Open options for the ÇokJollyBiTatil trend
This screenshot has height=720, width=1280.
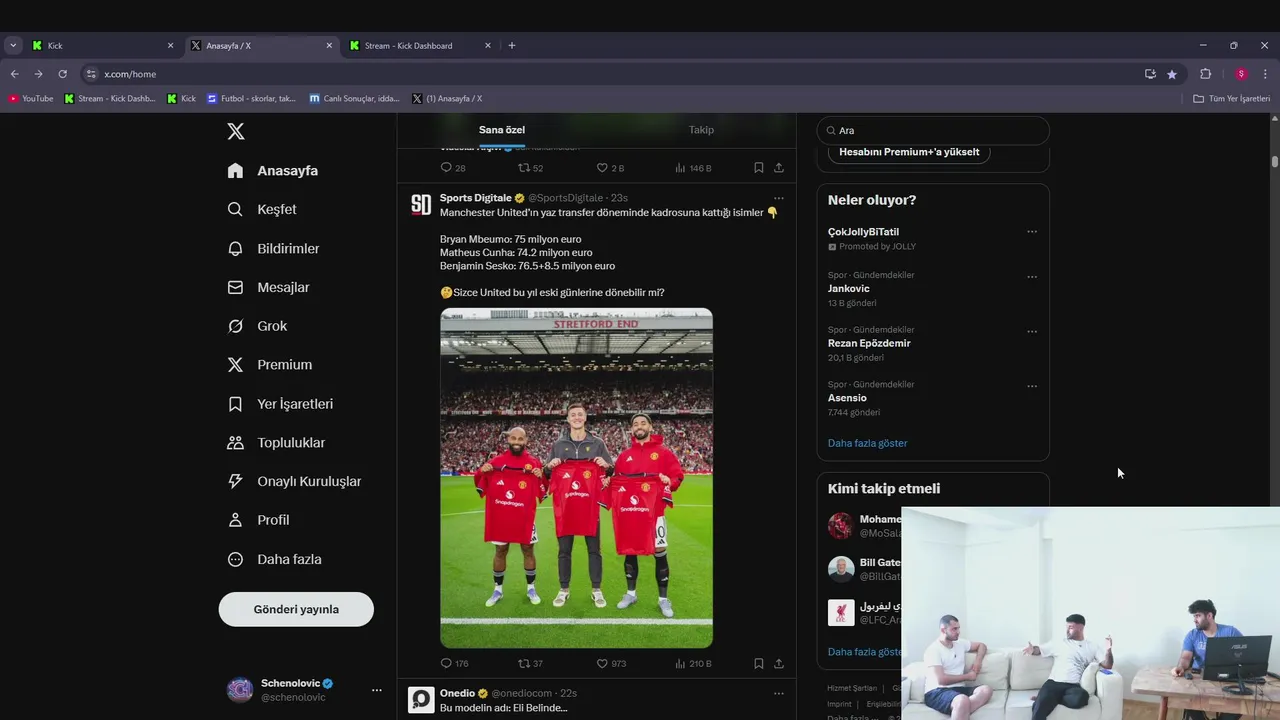(x=1032, y=232)
